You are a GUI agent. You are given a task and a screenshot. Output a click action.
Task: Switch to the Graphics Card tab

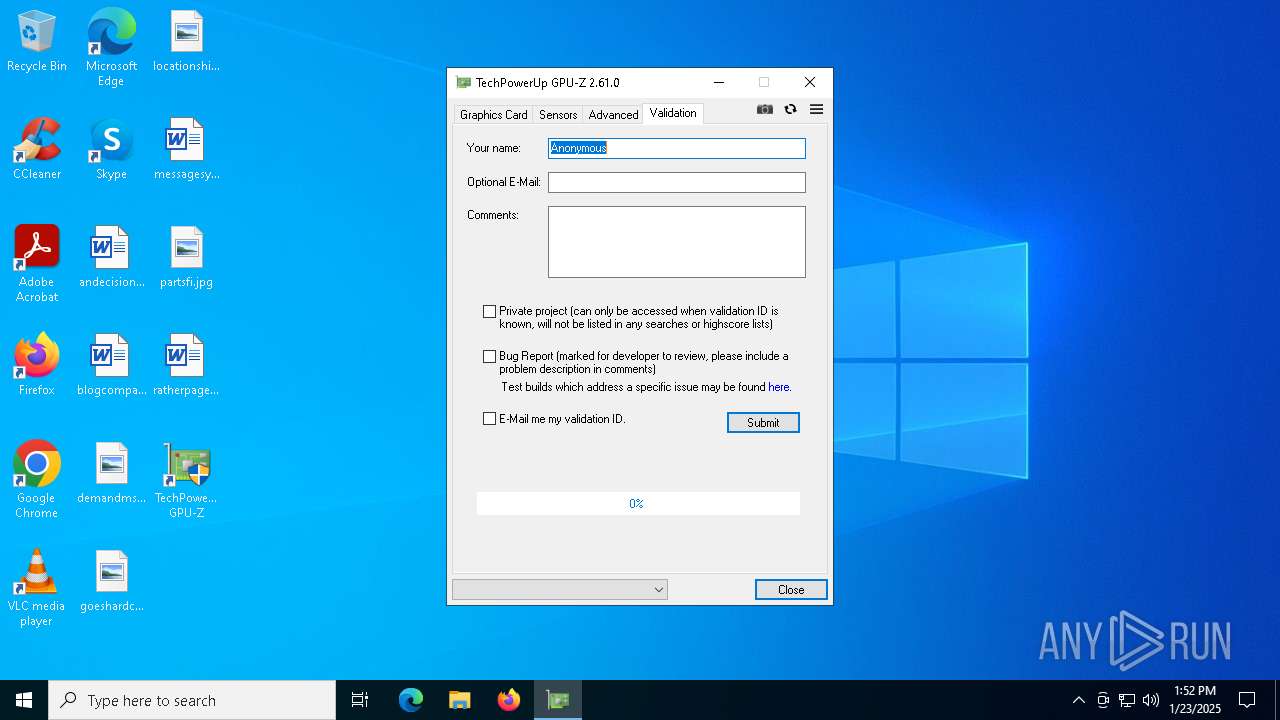coord(493,114)
